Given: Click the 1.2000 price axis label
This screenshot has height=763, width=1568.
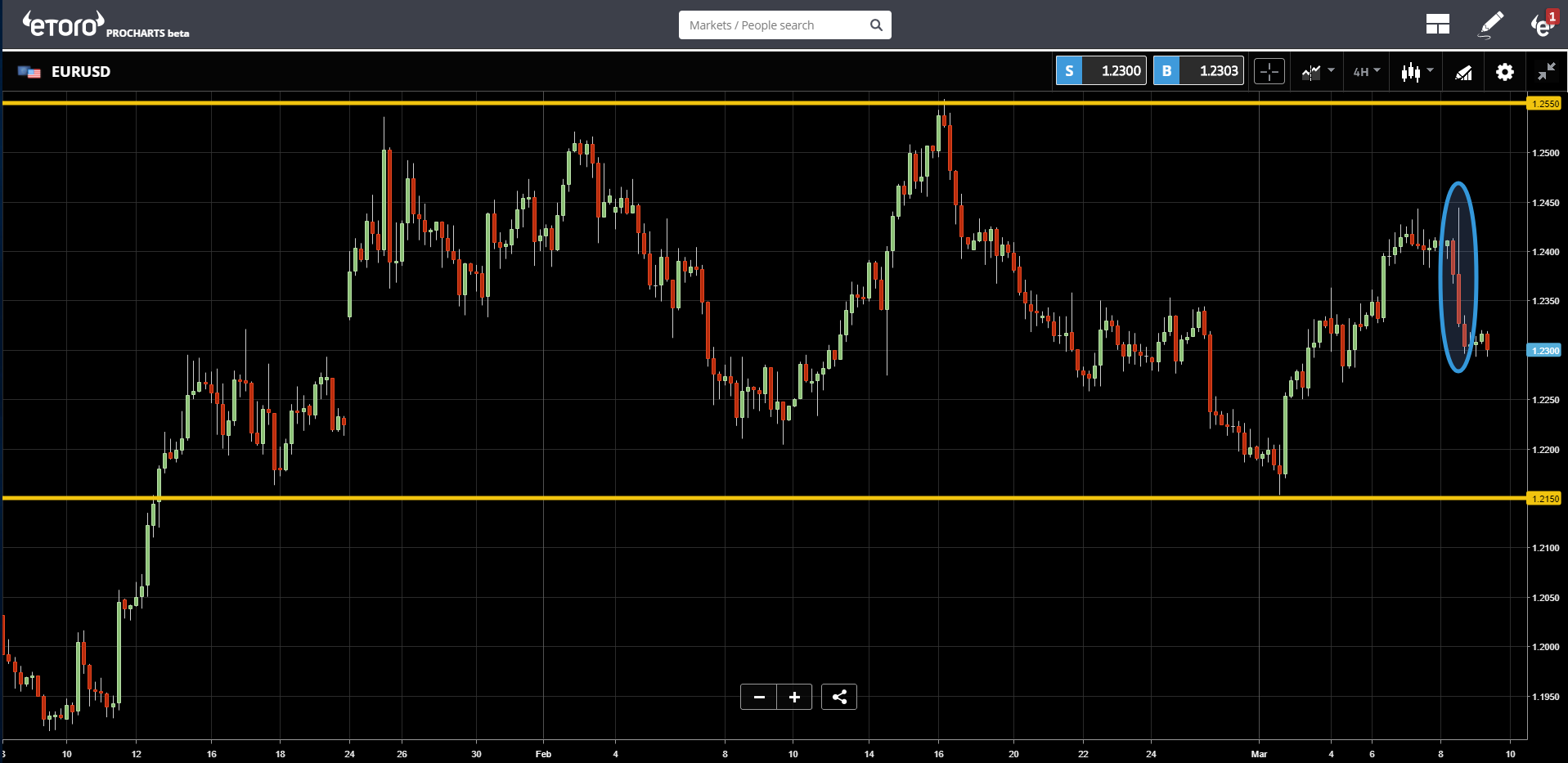Looking at the screenshot, I should [x=1545, y=647].
